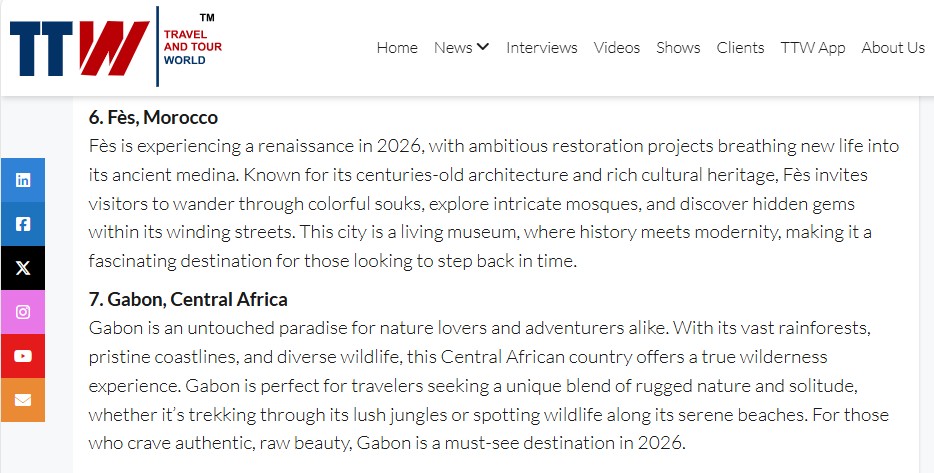Share the article on LinkedIn
The width and height of the screenshot is (934, 473).
tap(22, 181)
